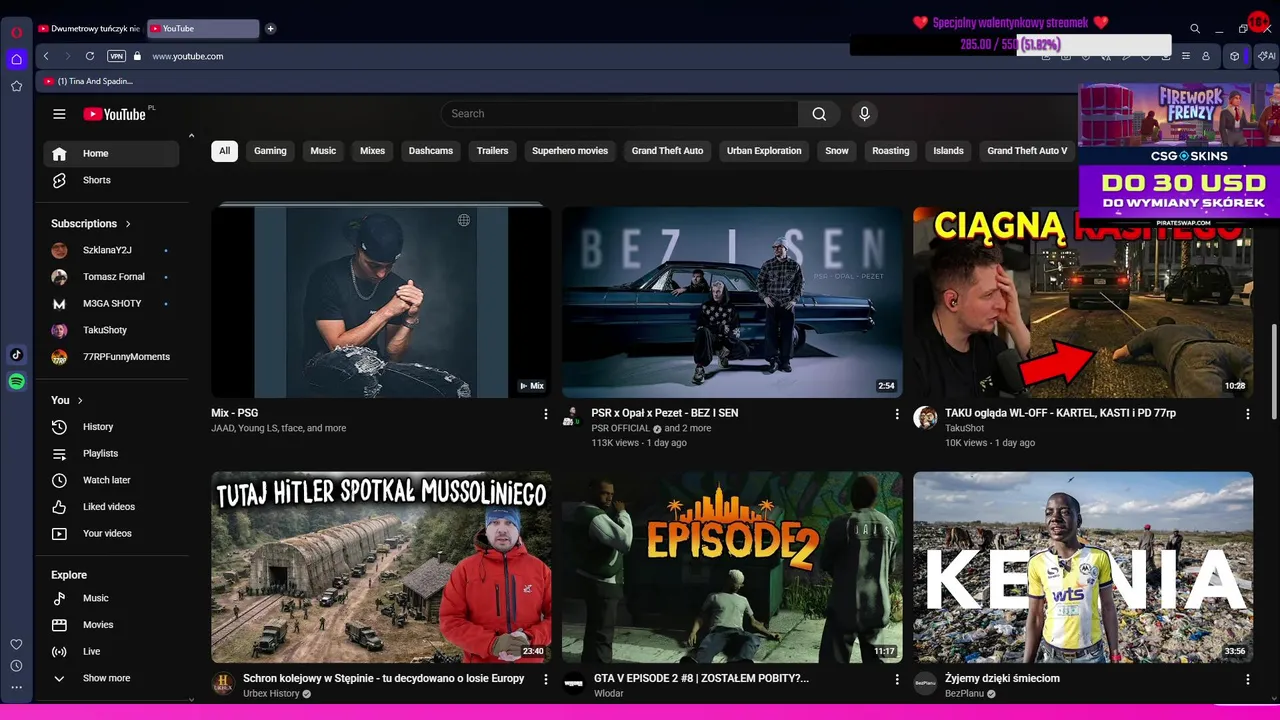The image size is (1280, 720).
Task: Select the All filter chip
Action: tap(224, 151)
